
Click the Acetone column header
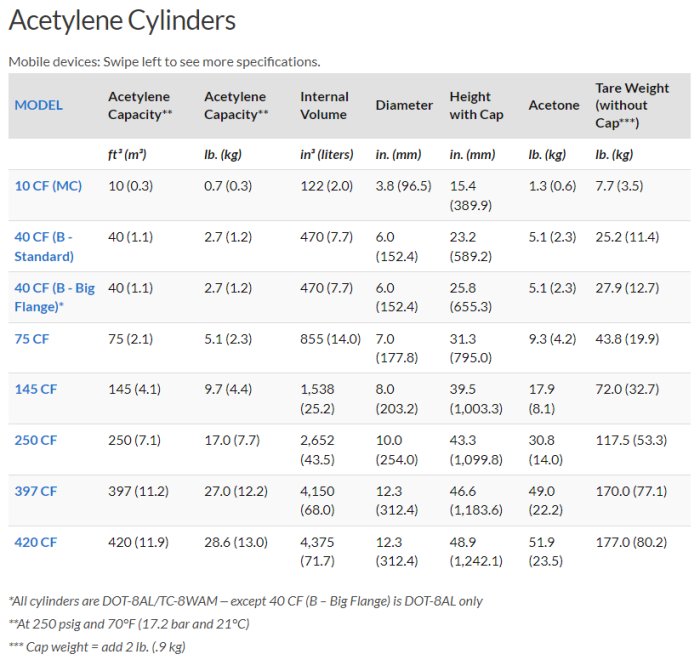[x=553, y=105]
